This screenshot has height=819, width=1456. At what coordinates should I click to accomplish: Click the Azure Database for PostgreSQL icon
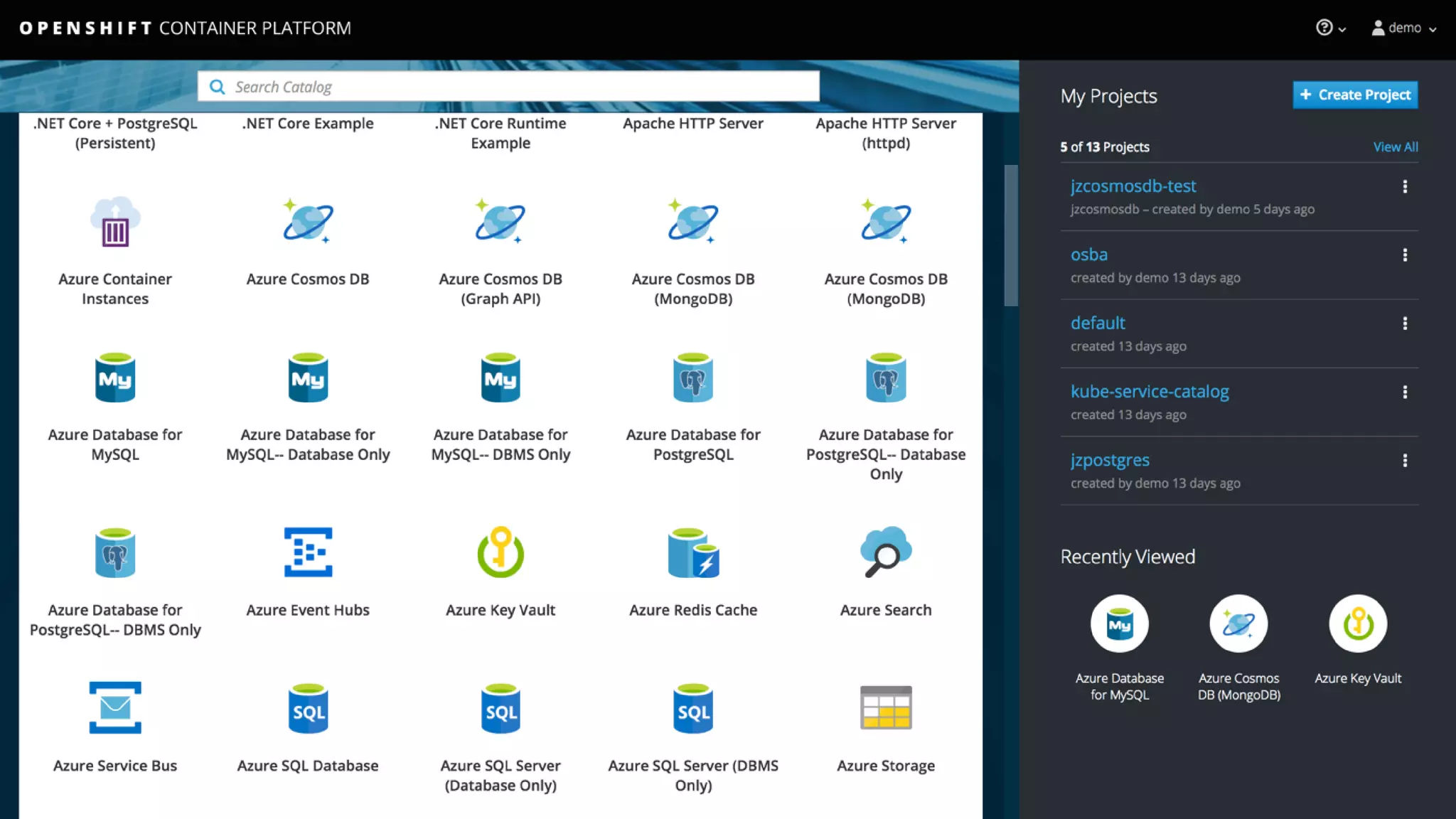[x=693, y=378]
